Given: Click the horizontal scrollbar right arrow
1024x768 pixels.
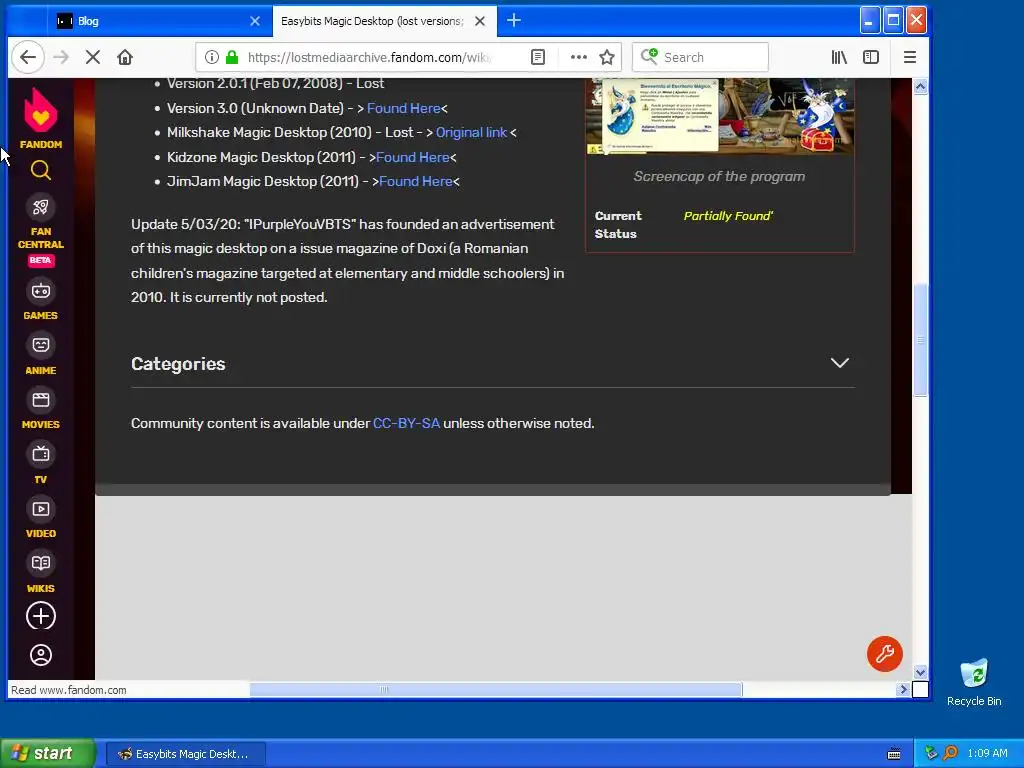Looking at the screenshot, I should (x=903, y=690).
